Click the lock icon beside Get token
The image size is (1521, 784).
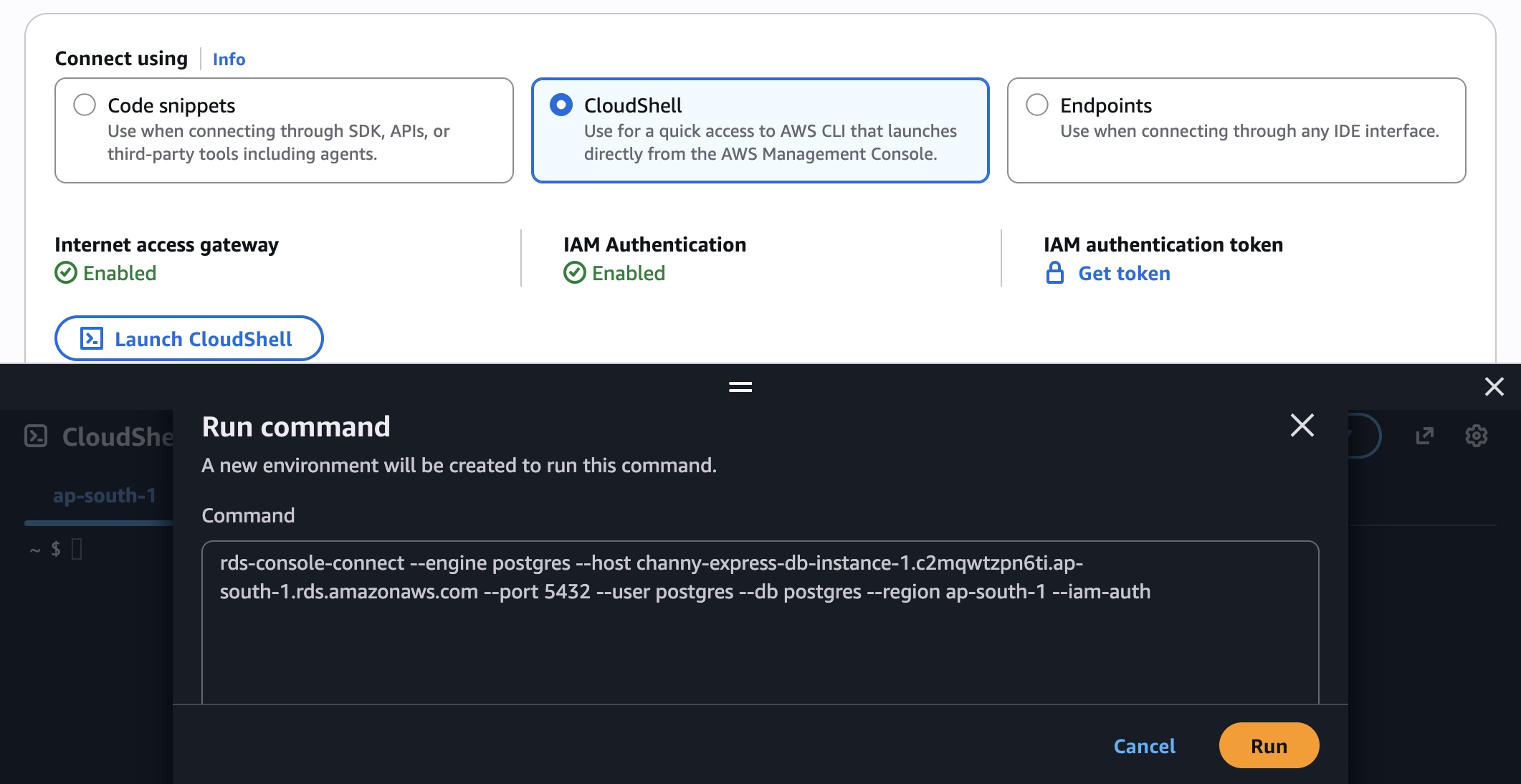point(1054,273)
